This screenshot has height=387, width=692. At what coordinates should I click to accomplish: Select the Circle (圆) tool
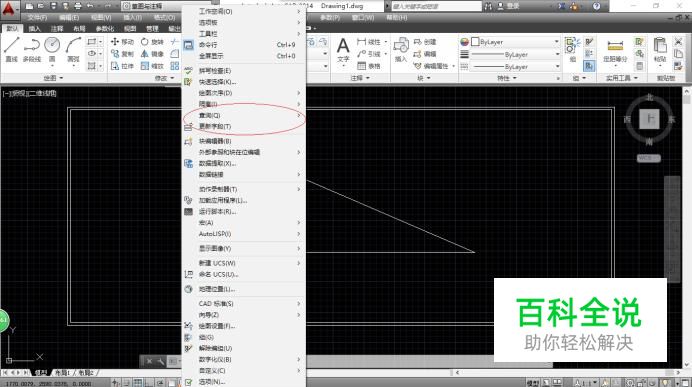click(52, 49)
